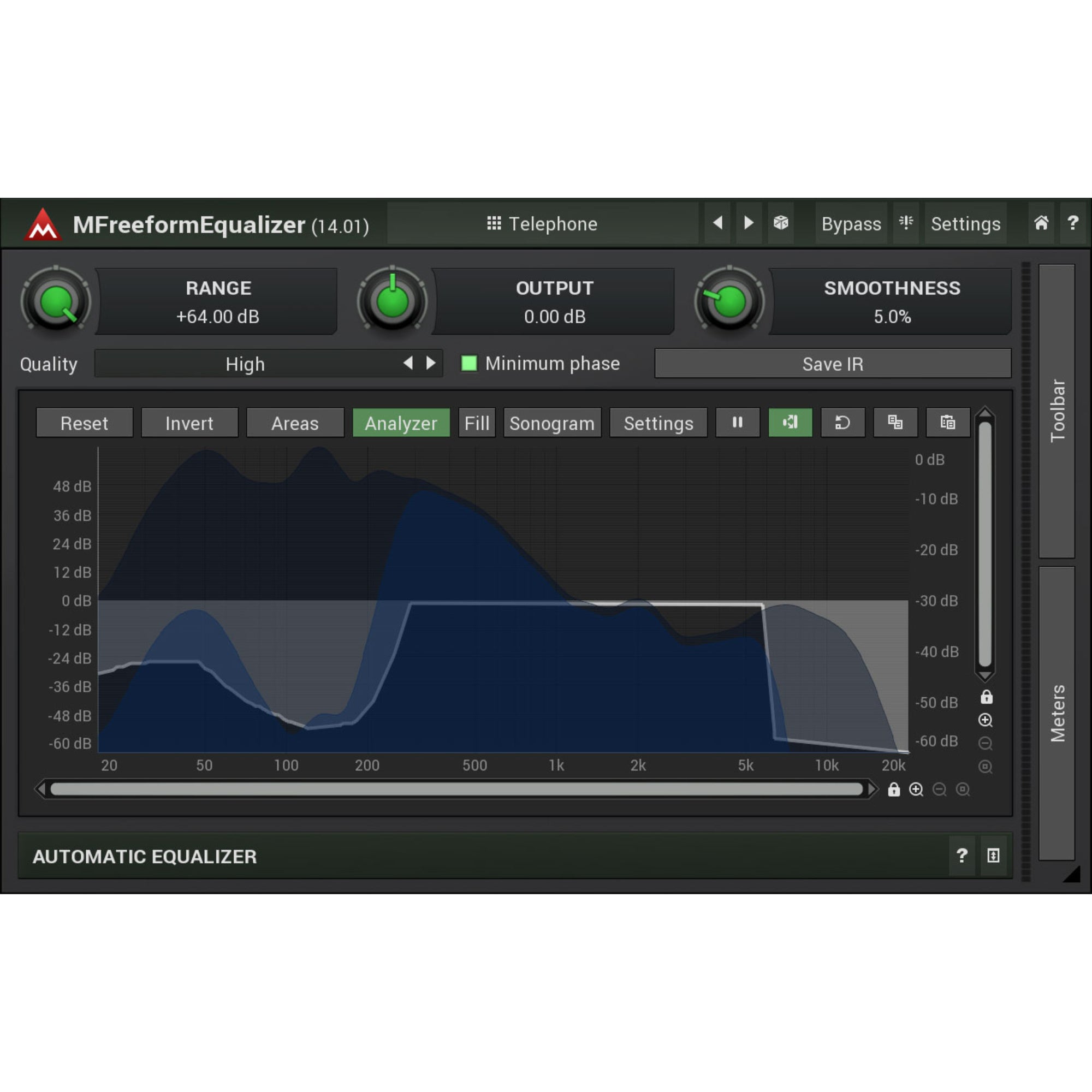Load the next preset arrow
This screenshot has height=1092, width=1092.
coord(749,223)
